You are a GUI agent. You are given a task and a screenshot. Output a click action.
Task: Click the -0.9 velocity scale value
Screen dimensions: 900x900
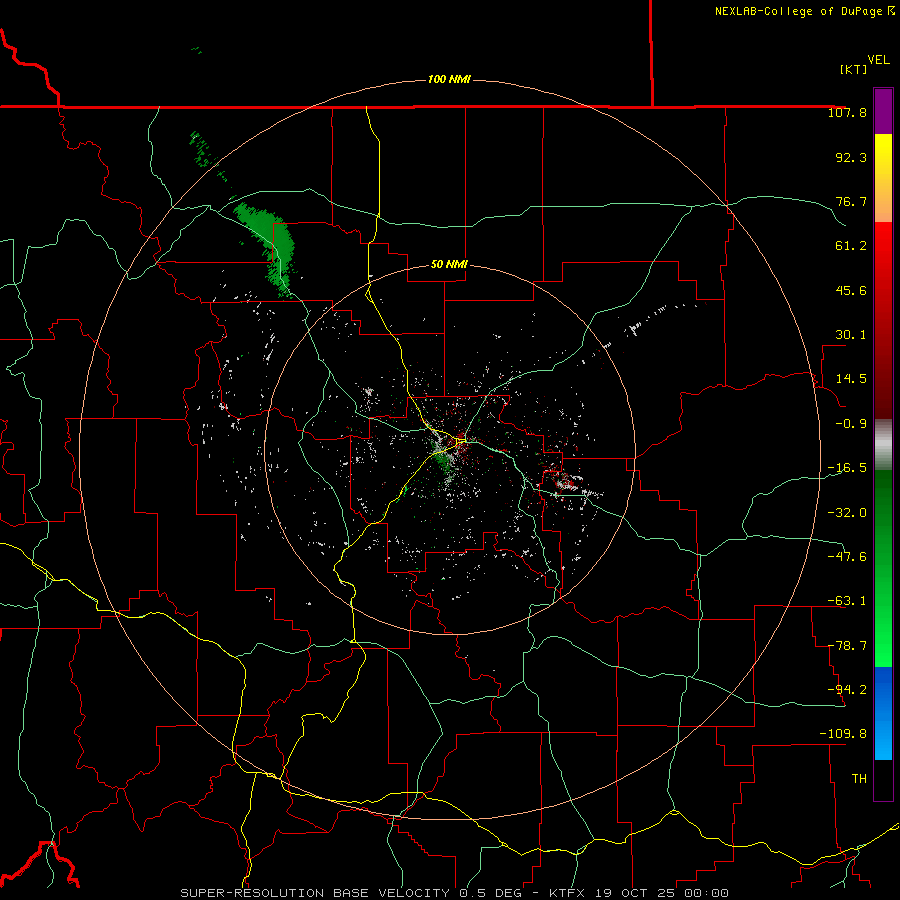851,424
